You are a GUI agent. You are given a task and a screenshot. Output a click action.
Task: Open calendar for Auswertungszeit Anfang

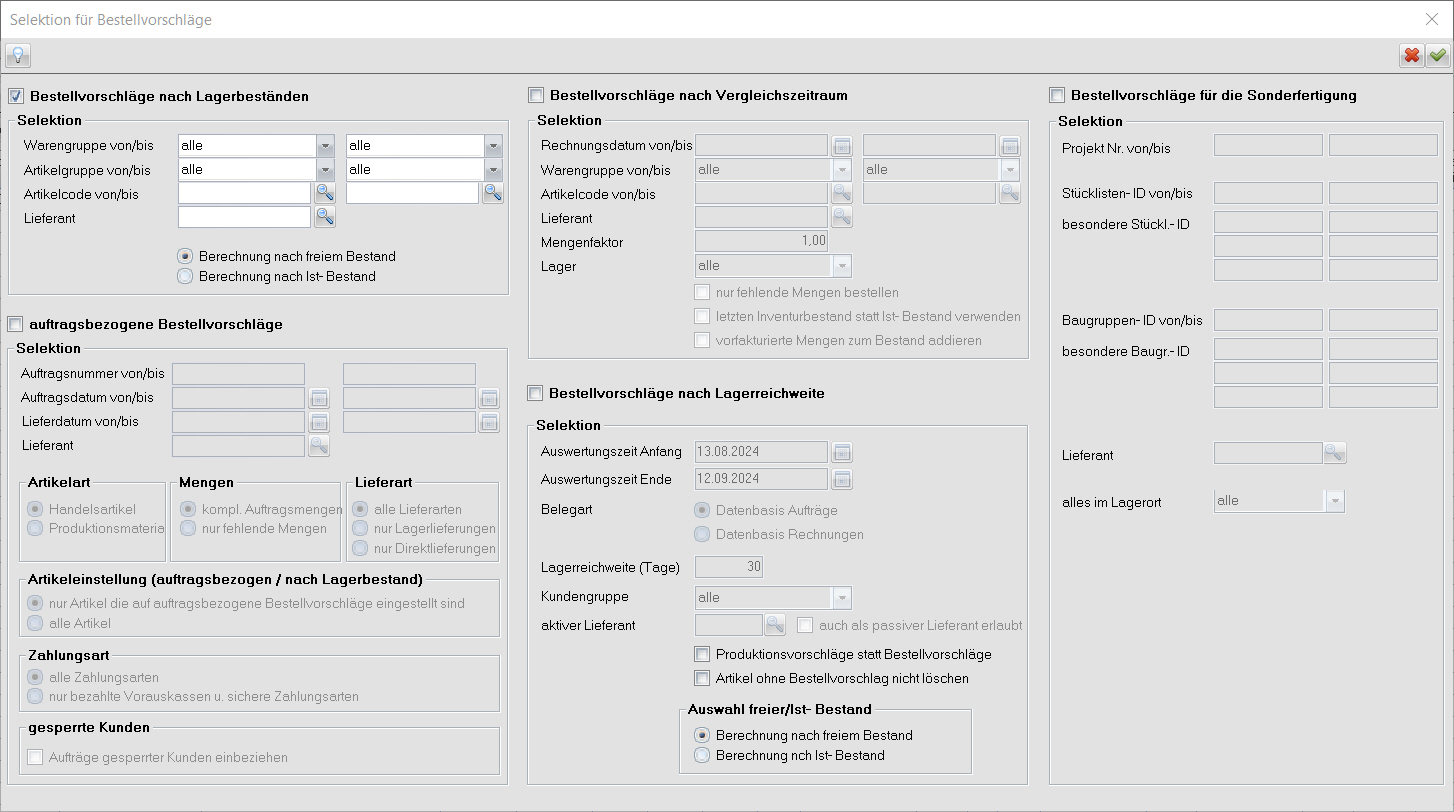pos(842,452)
